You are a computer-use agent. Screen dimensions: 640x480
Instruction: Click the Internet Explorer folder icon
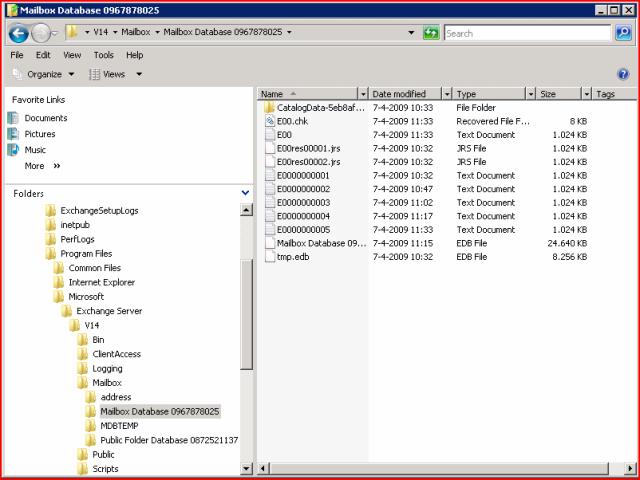click(59, 282)
